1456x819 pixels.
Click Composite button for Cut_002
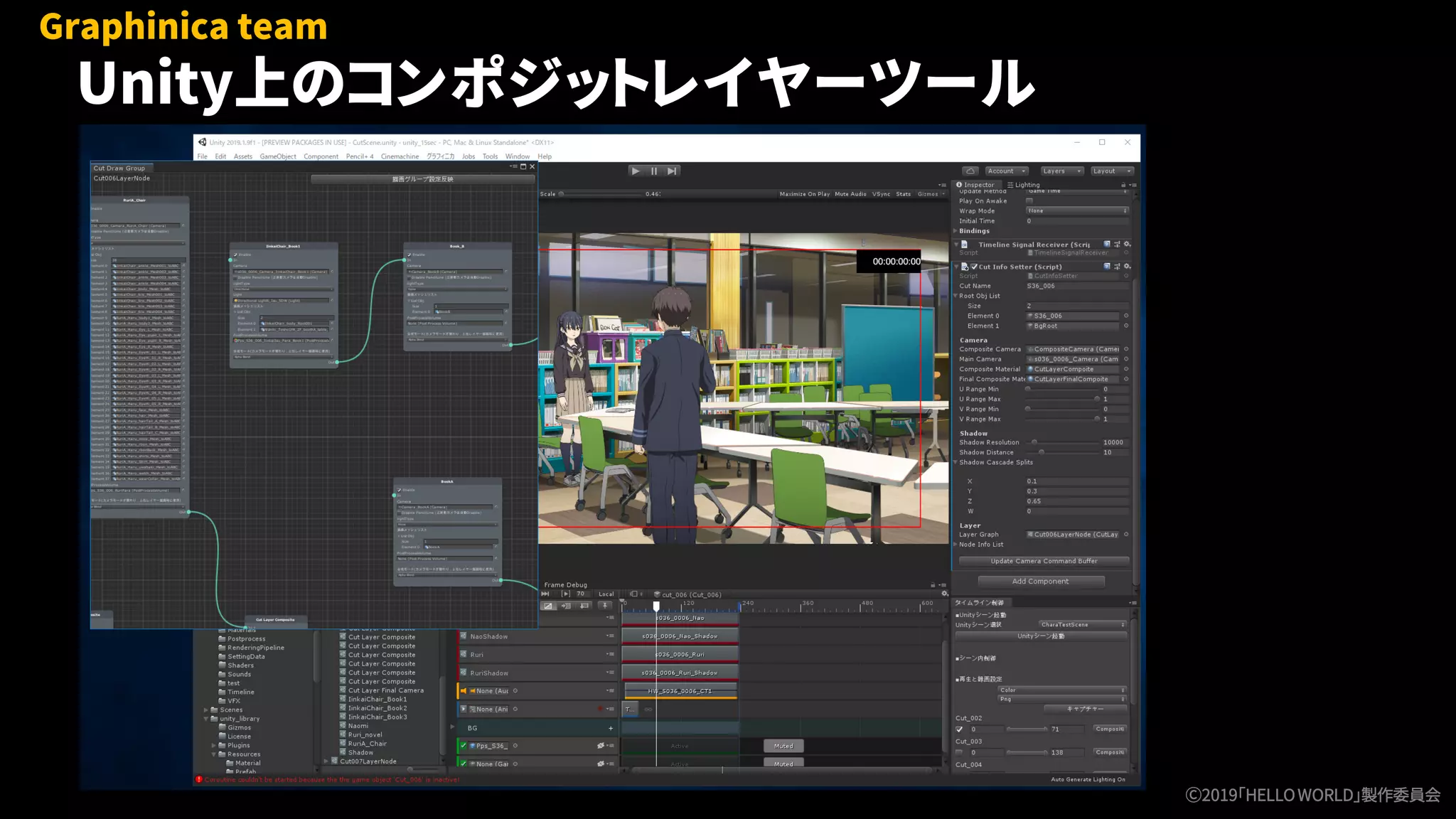1110,729
